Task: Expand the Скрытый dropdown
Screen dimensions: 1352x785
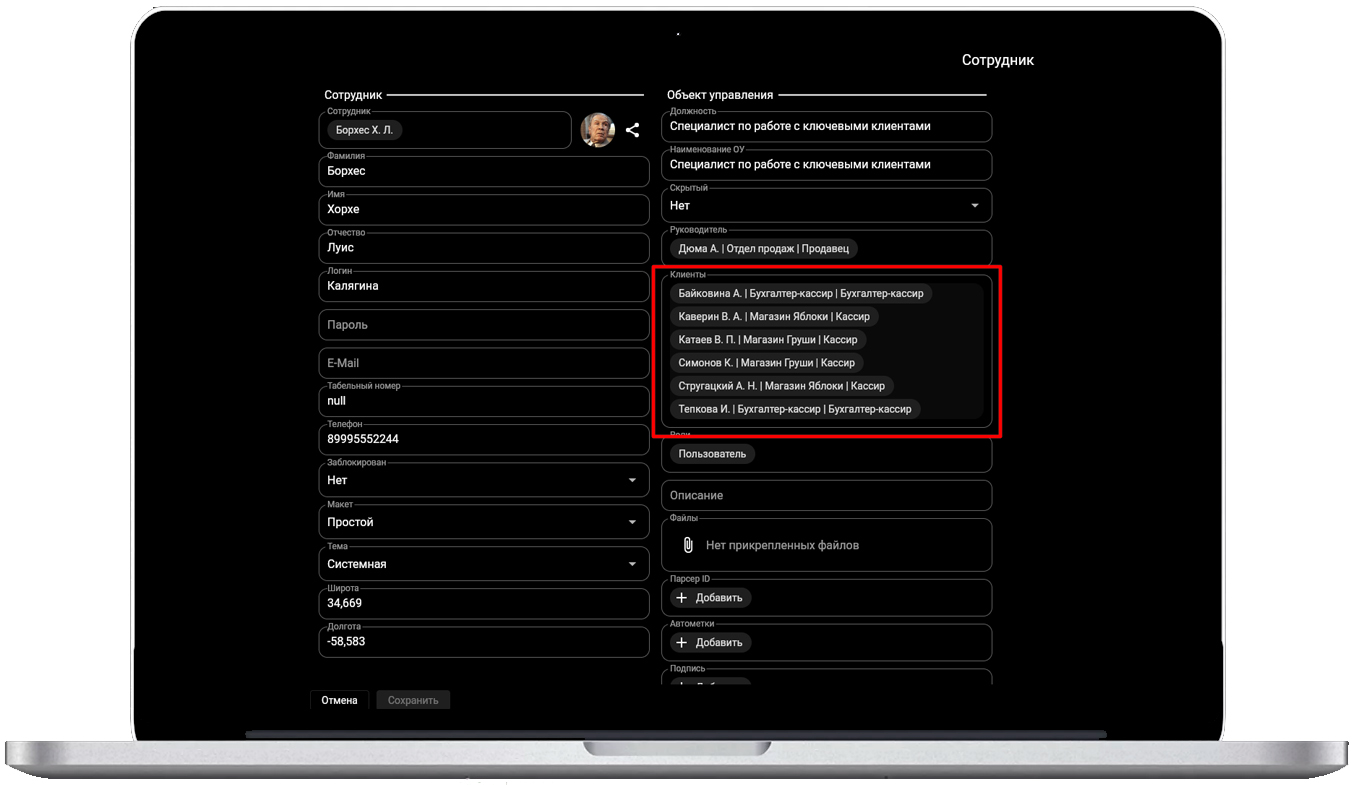Action: pyautogui.click(x=974, y=206)
